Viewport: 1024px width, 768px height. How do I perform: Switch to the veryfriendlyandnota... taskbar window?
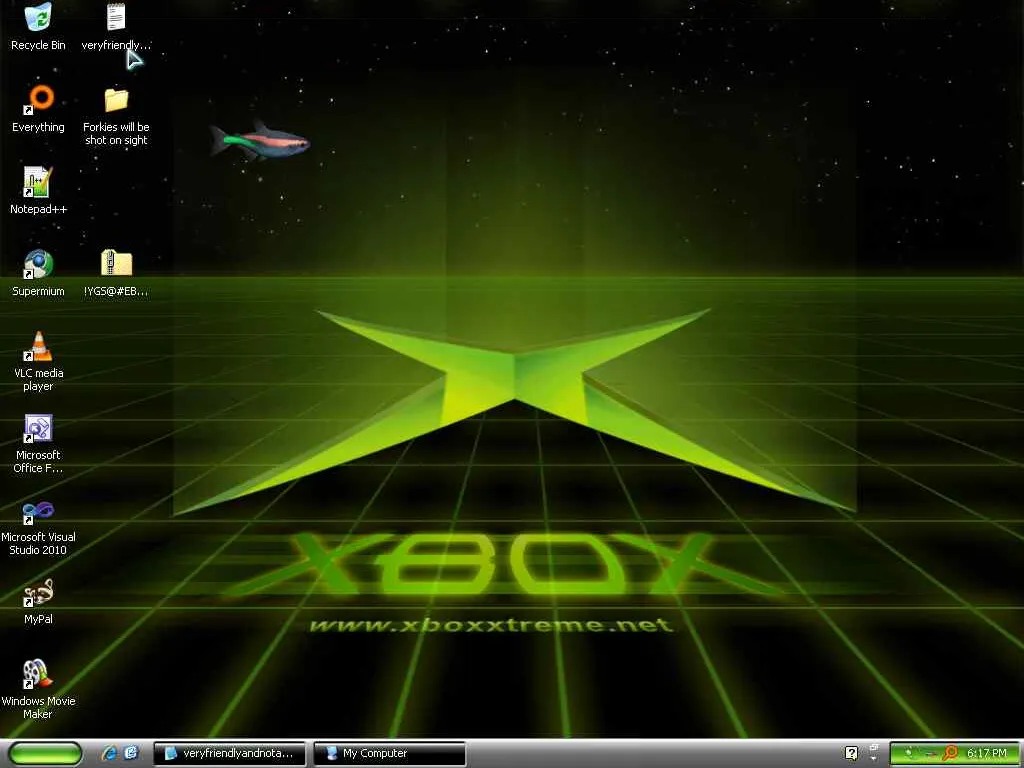(x=229, y=754)
